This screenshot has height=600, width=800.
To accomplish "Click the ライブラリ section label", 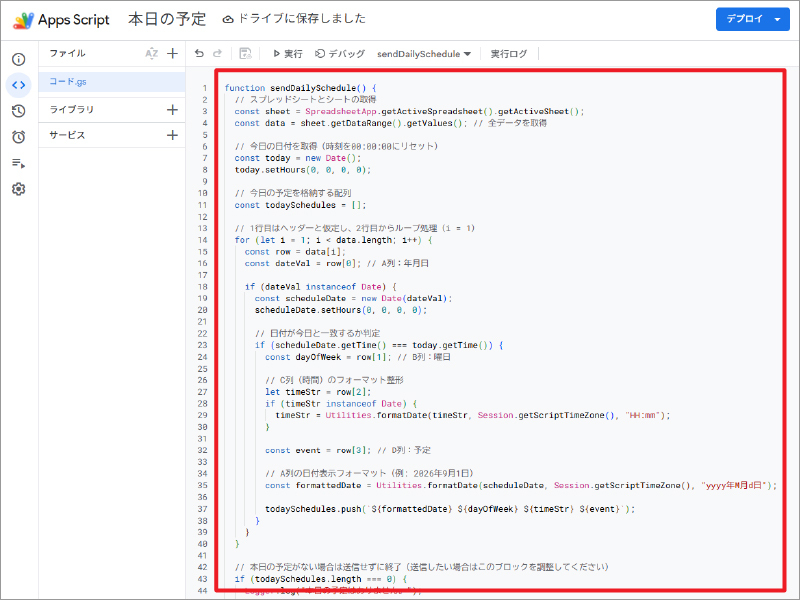I will click(x=71, y=110).
